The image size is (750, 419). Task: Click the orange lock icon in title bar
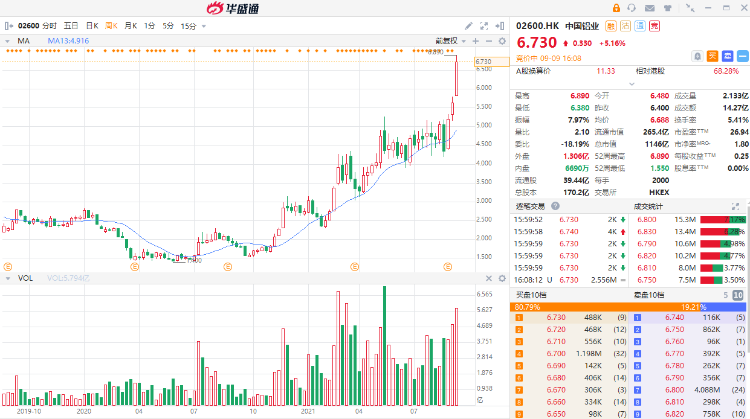pos(616,8)
